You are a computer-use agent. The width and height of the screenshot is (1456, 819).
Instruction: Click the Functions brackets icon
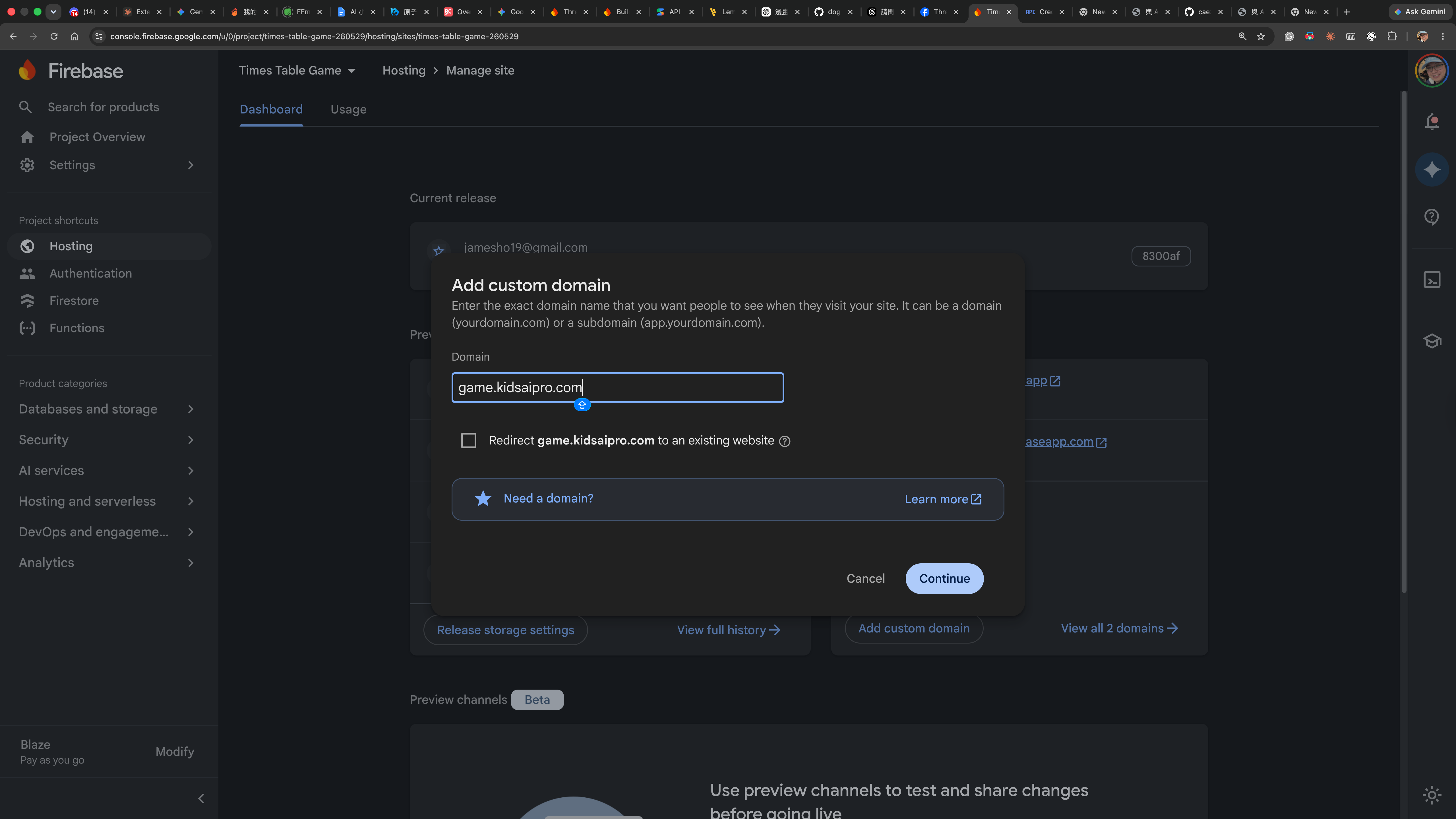27,328
